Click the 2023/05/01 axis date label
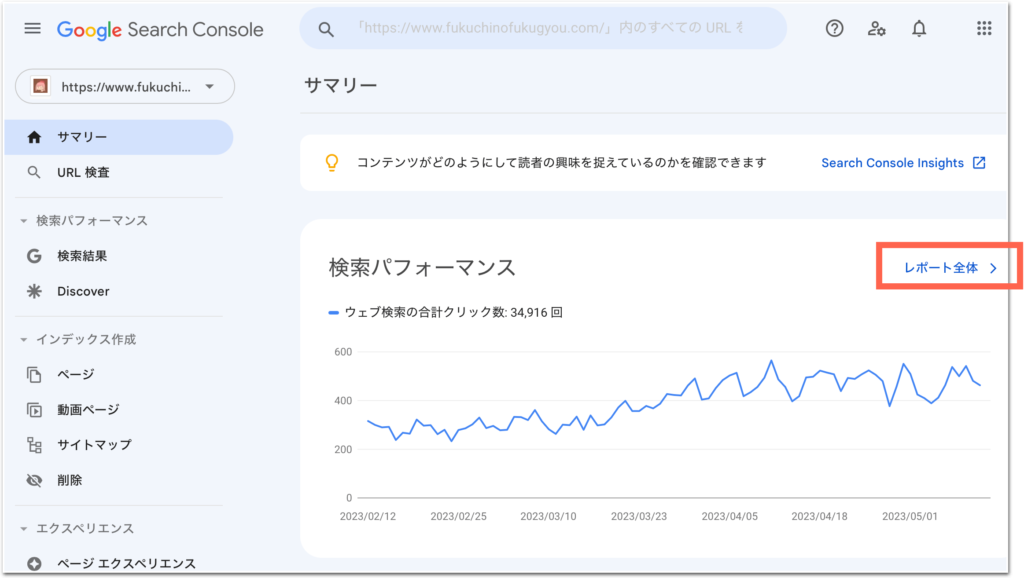The image size is (1024, 578). (x=910, y=516)
